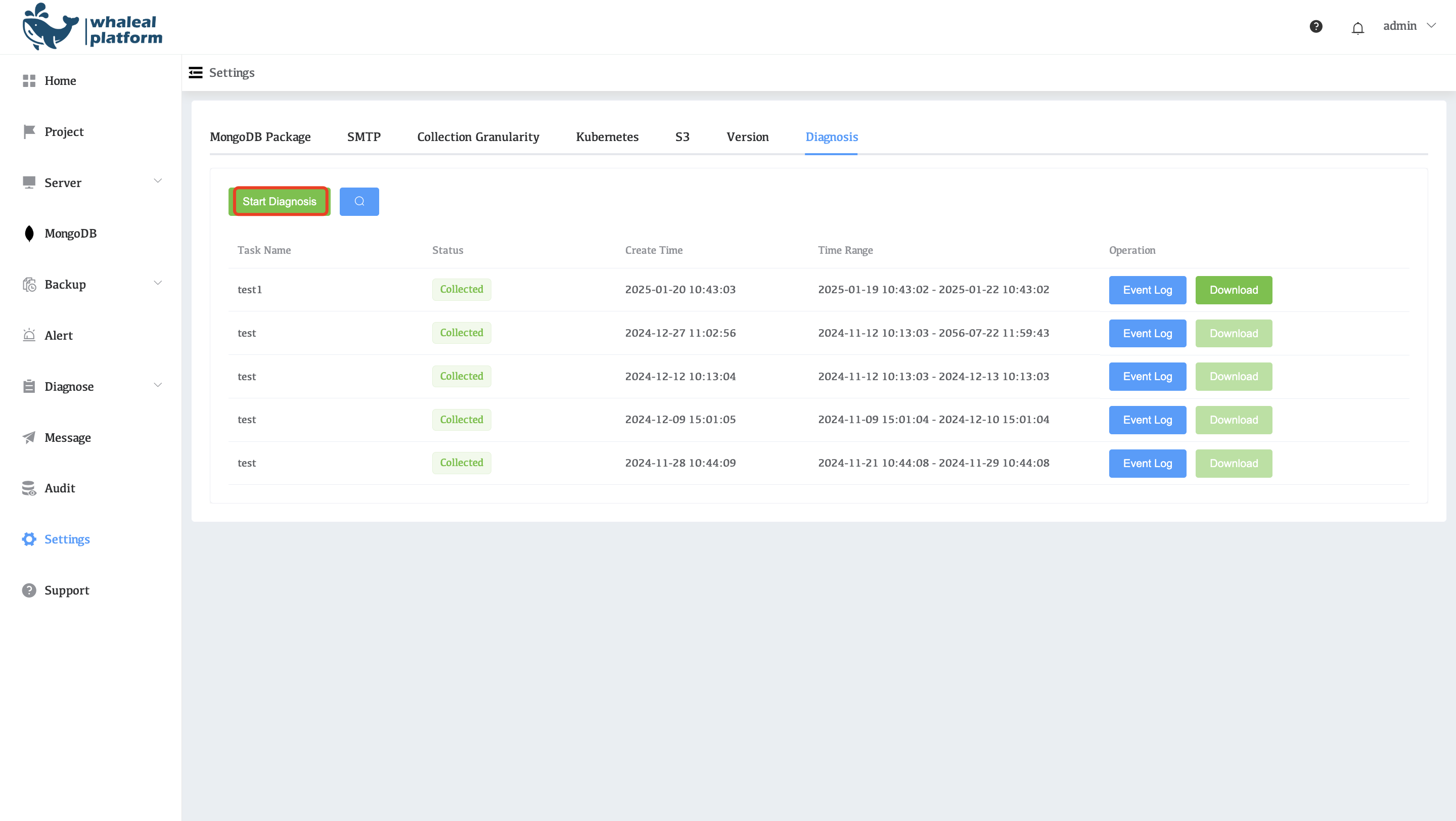This screenshot has width=1456, height=821.
Task: Toggle sidebar with hamburger menu icon
Action: (196, 73)
